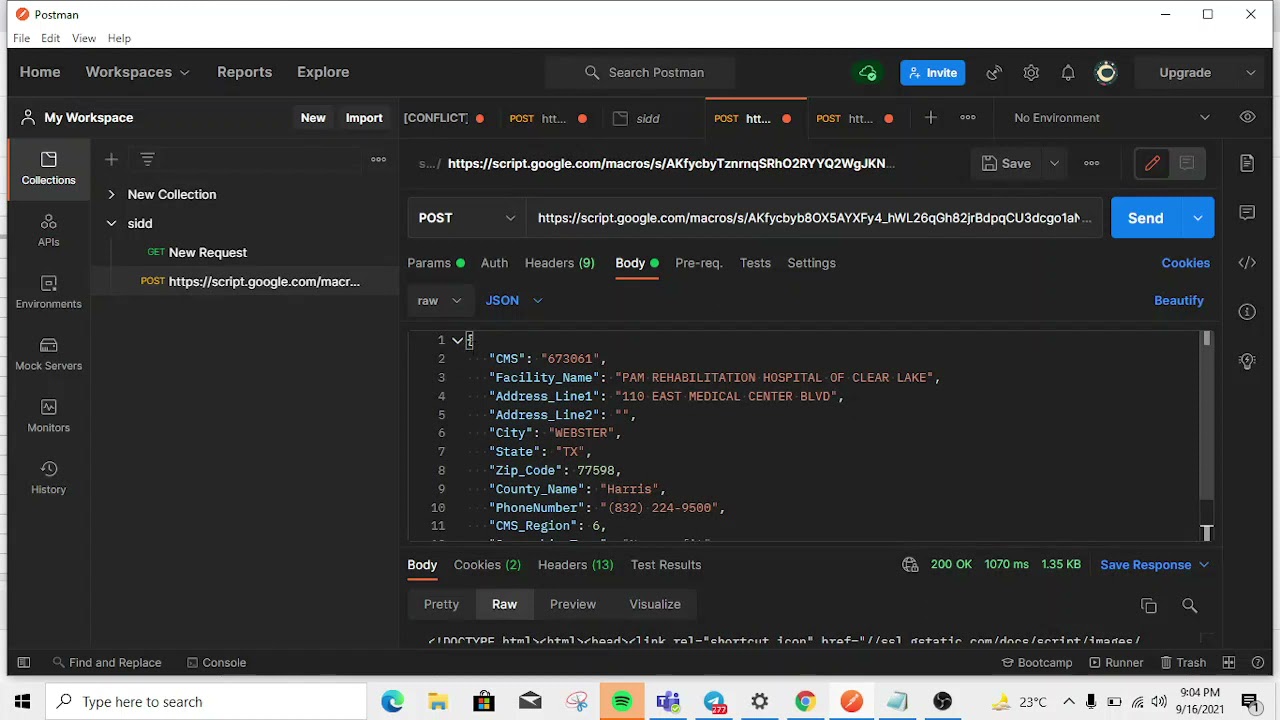1280x720 pixels.
Task: Click the request URL input field
Action: tap(814, 218)
